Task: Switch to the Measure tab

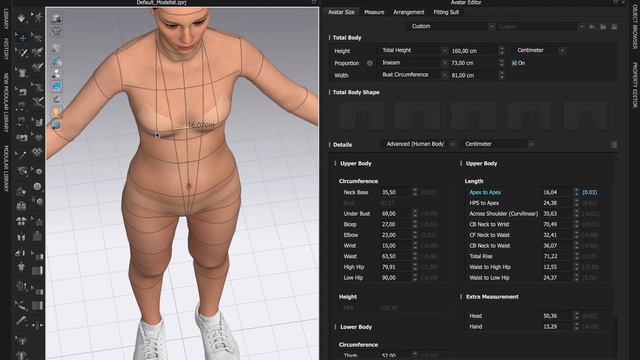Action: point(374,12)
